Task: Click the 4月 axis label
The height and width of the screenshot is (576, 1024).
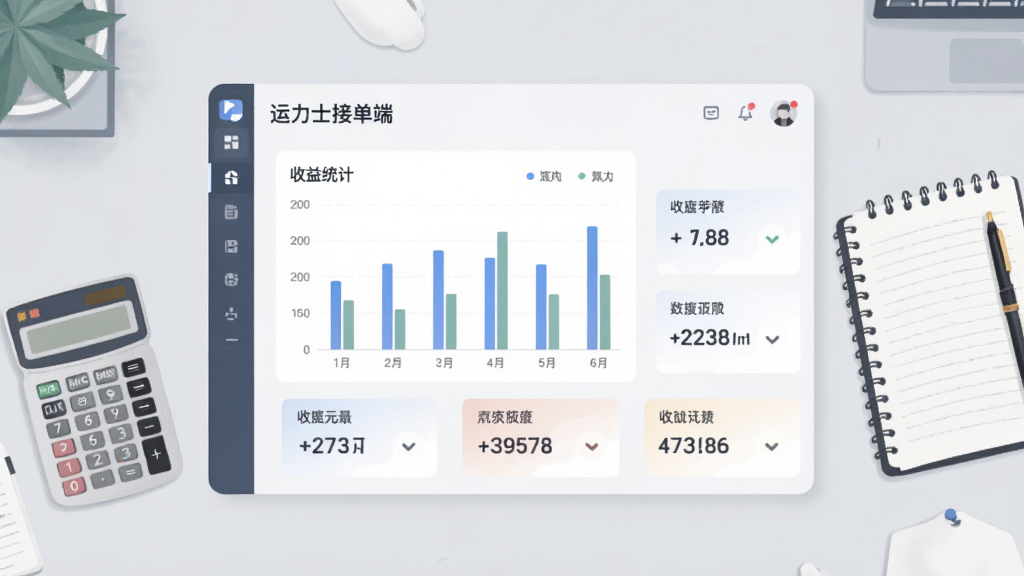Action: (x=495, y=363)
